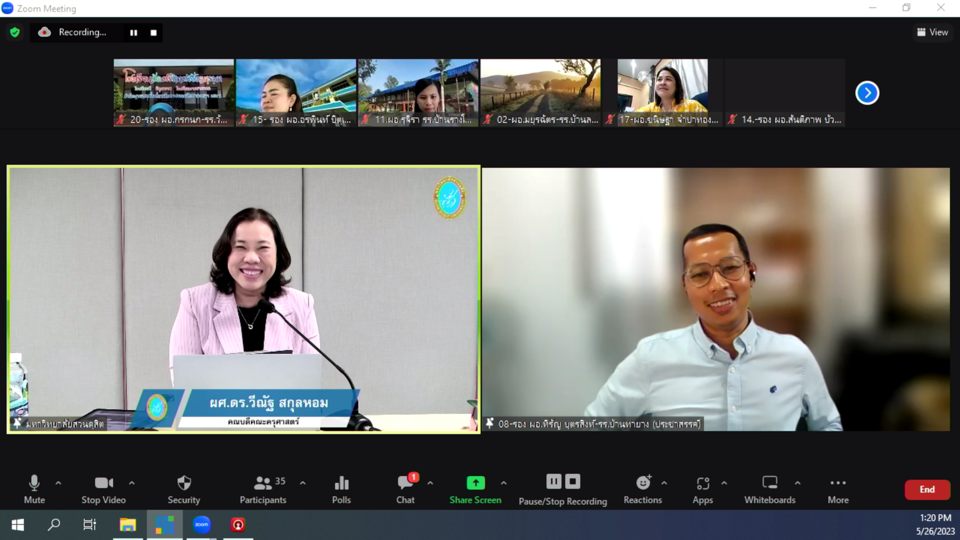
Task: Select thumbnail of participant 17
Action: [x=663, y=92]
